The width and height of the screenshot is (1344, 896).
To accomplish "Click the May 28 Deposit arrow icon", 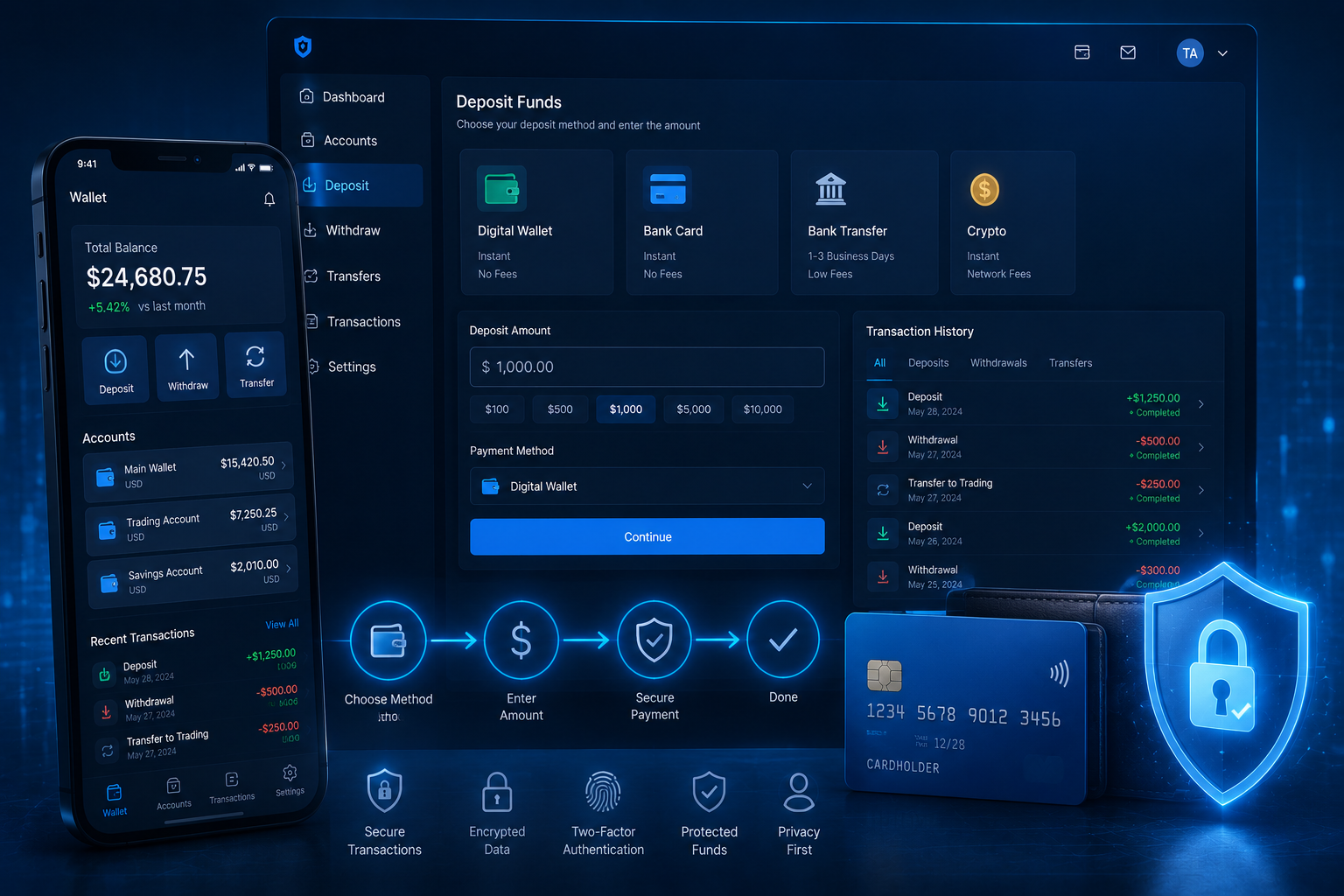I will pos(883,403).
